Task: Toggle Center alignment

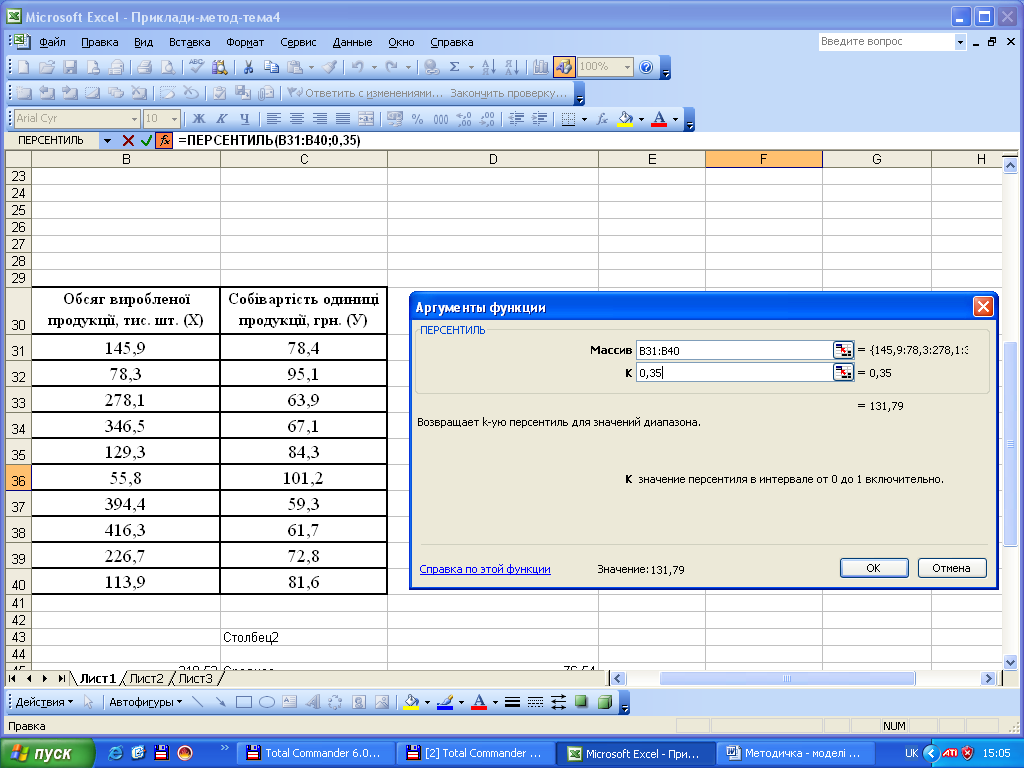Action: pos(296,119)
